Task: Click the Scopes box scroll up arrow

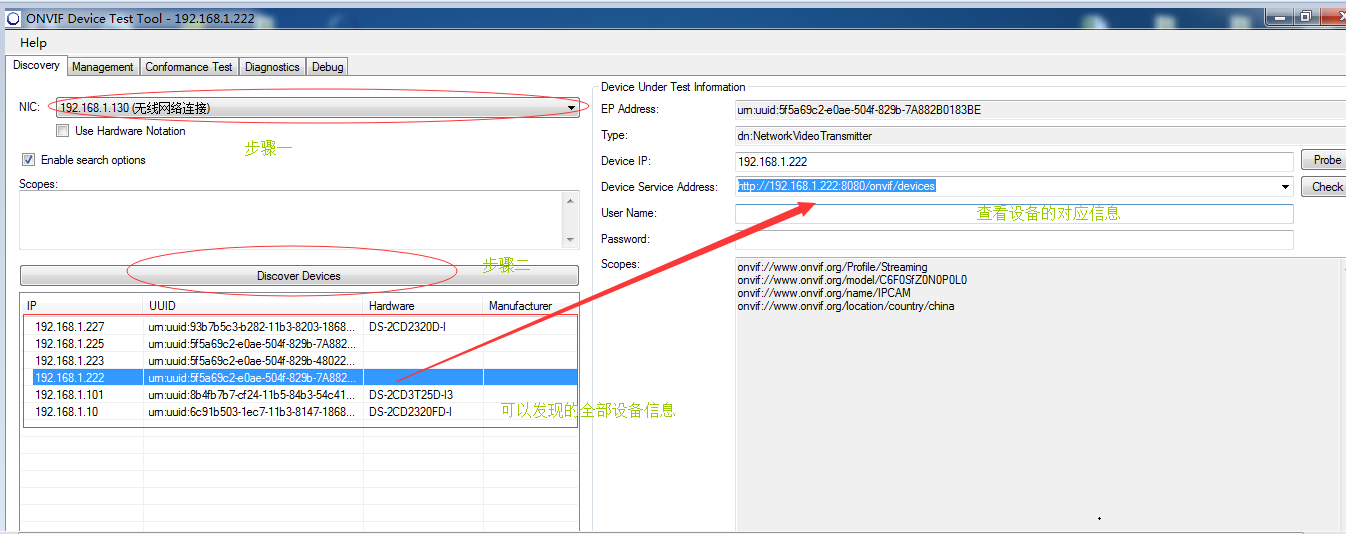Action: tap(571, 200)
